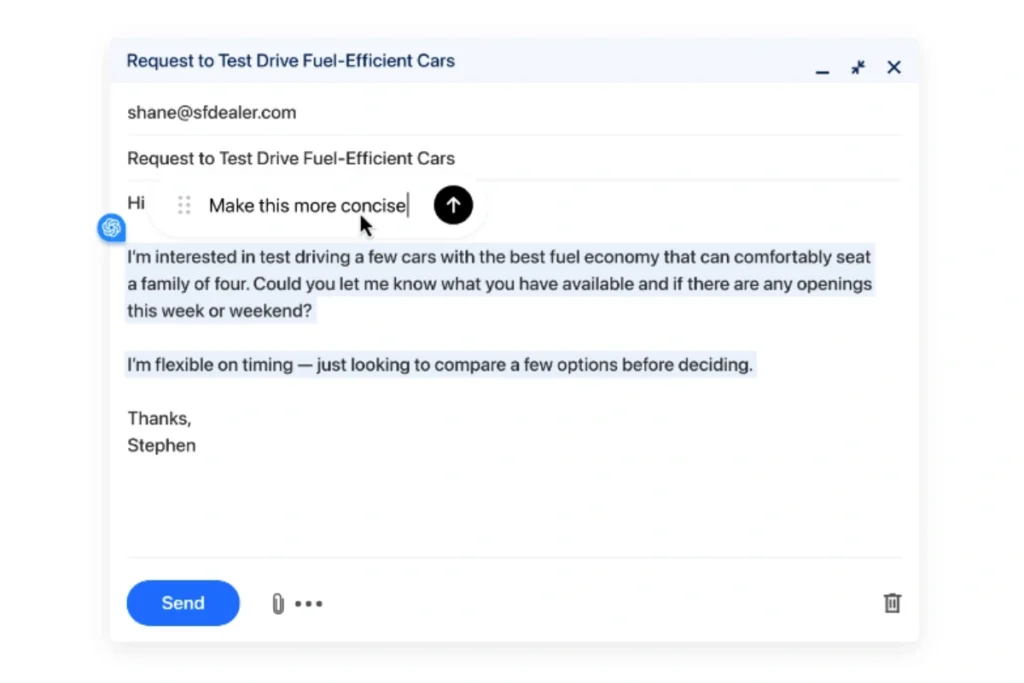Screen dimensions: 1024x683
Task: Click the 'I'm flexible on timing' sentence
Action: point(439,365)
